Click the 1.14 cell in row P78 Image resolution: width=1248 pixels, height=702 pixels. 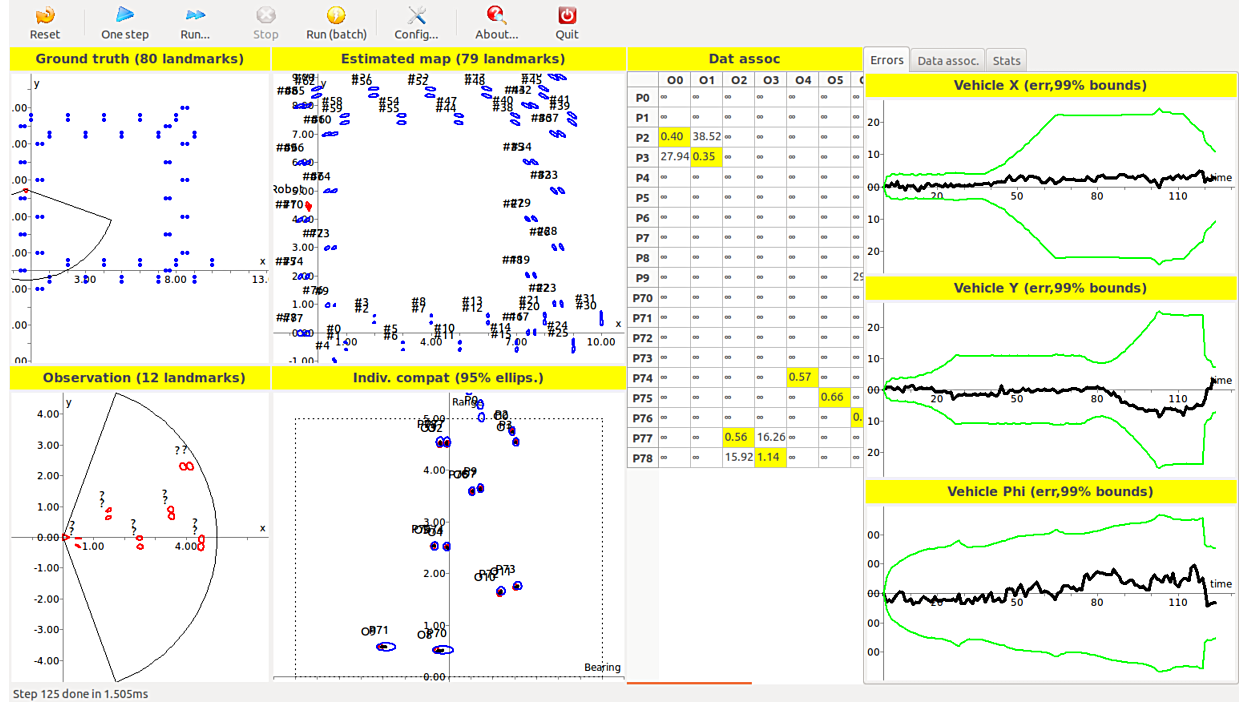coord(769,458)
